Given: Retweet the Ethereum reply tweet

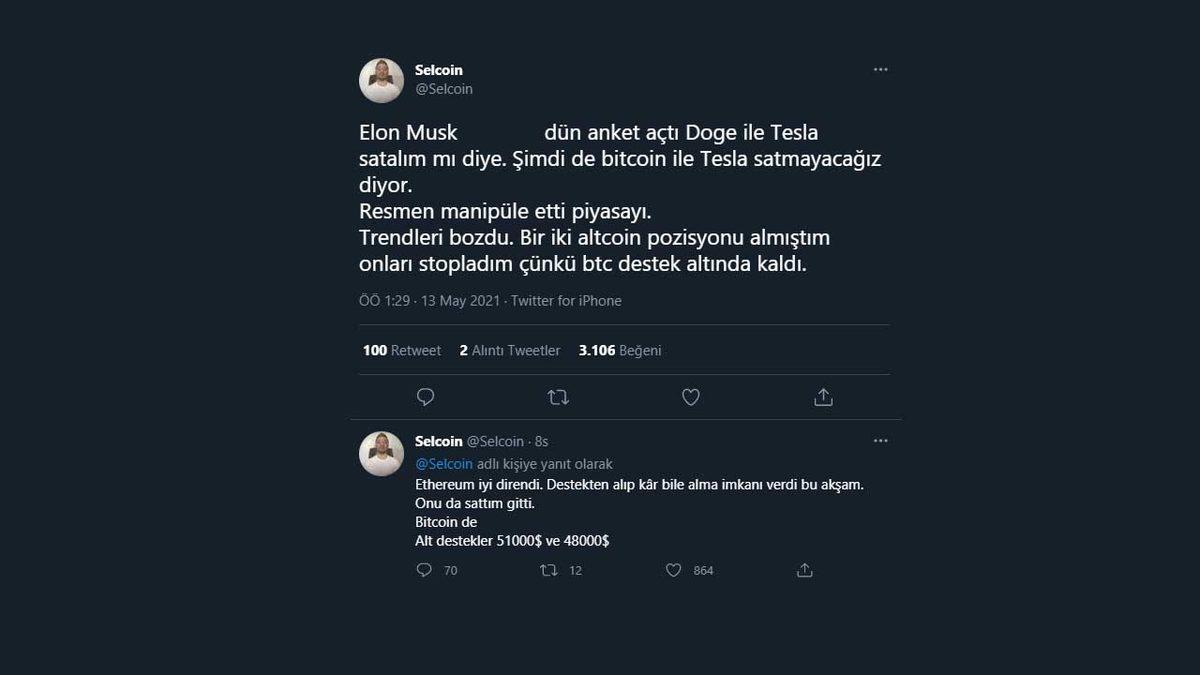Looking at the screenshot, I should click(547, 570).
